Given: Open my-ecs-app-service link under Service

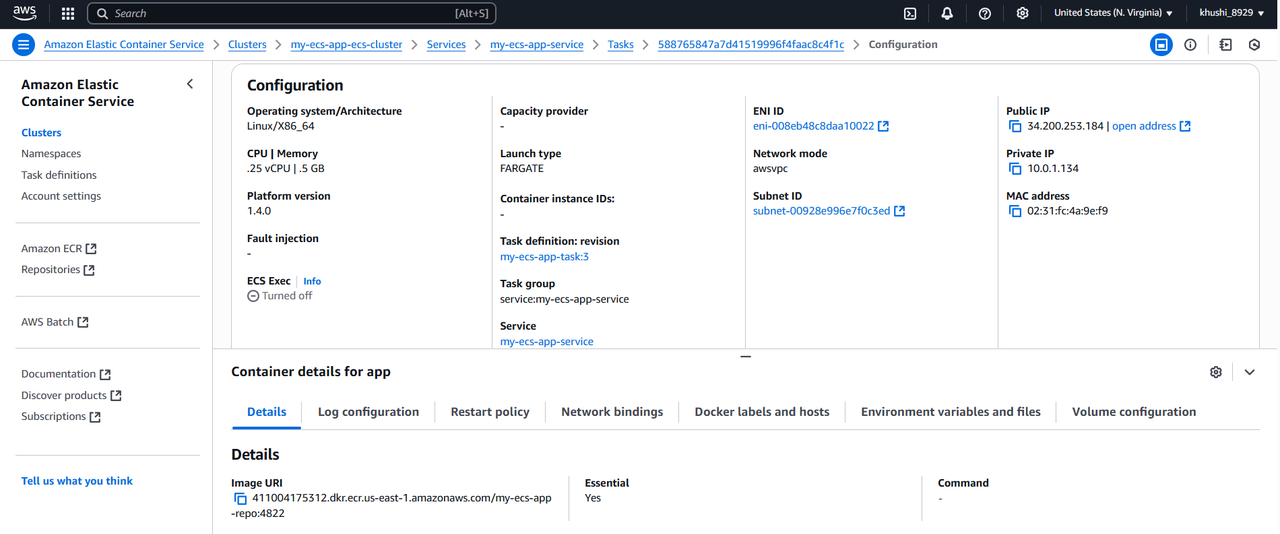Looking at the screenshot, I should (547, 342).
